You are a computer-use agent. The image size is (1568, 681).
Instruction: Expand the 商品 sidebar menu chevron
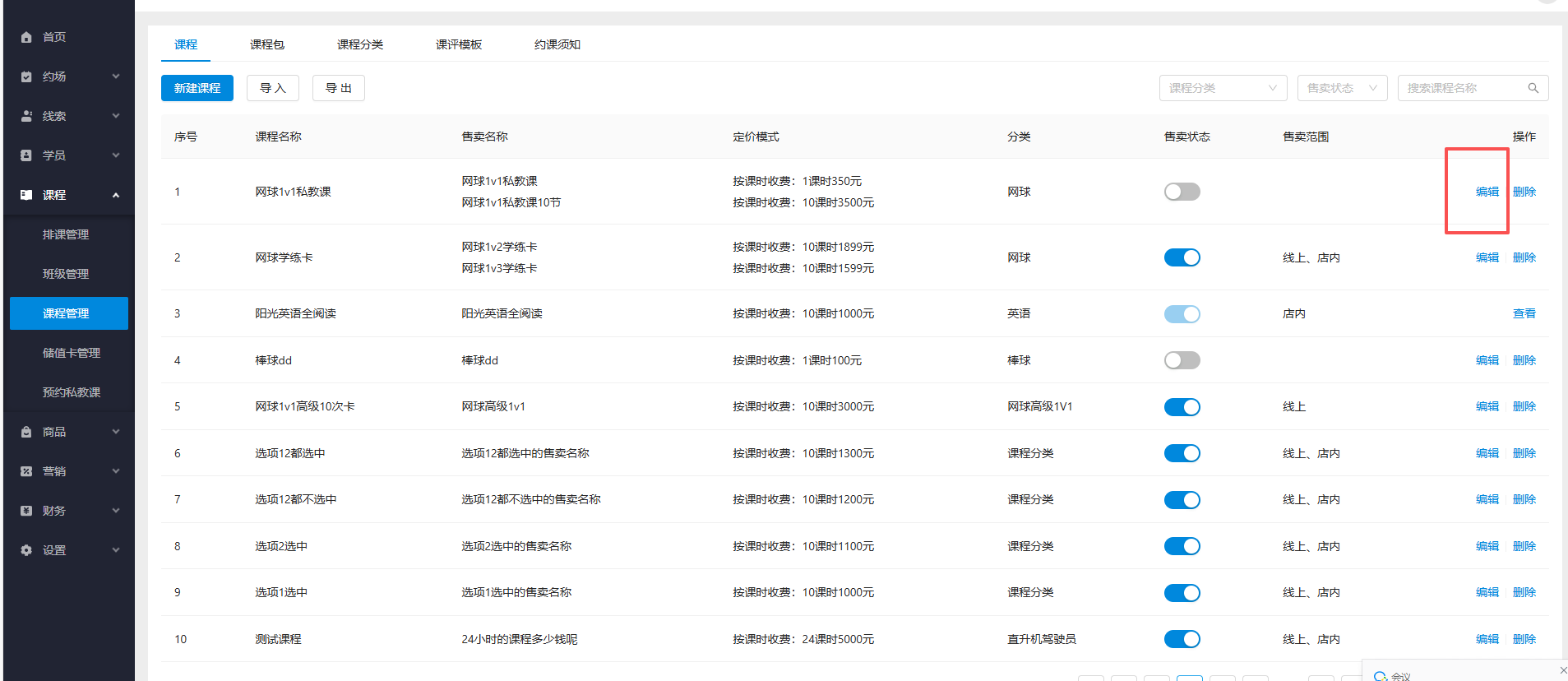coord(116,432)
